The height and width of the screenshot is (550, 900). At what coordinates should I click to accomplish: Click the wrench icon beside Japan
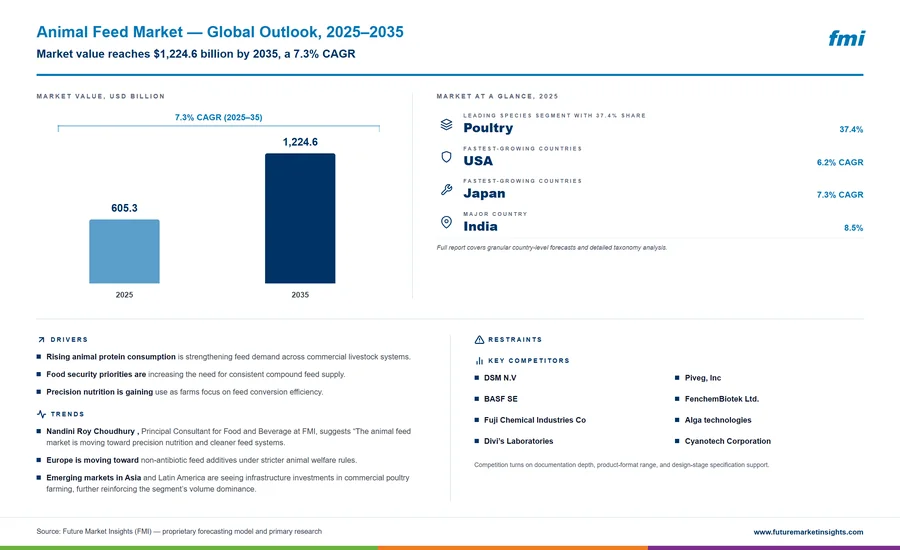[446, 189]
